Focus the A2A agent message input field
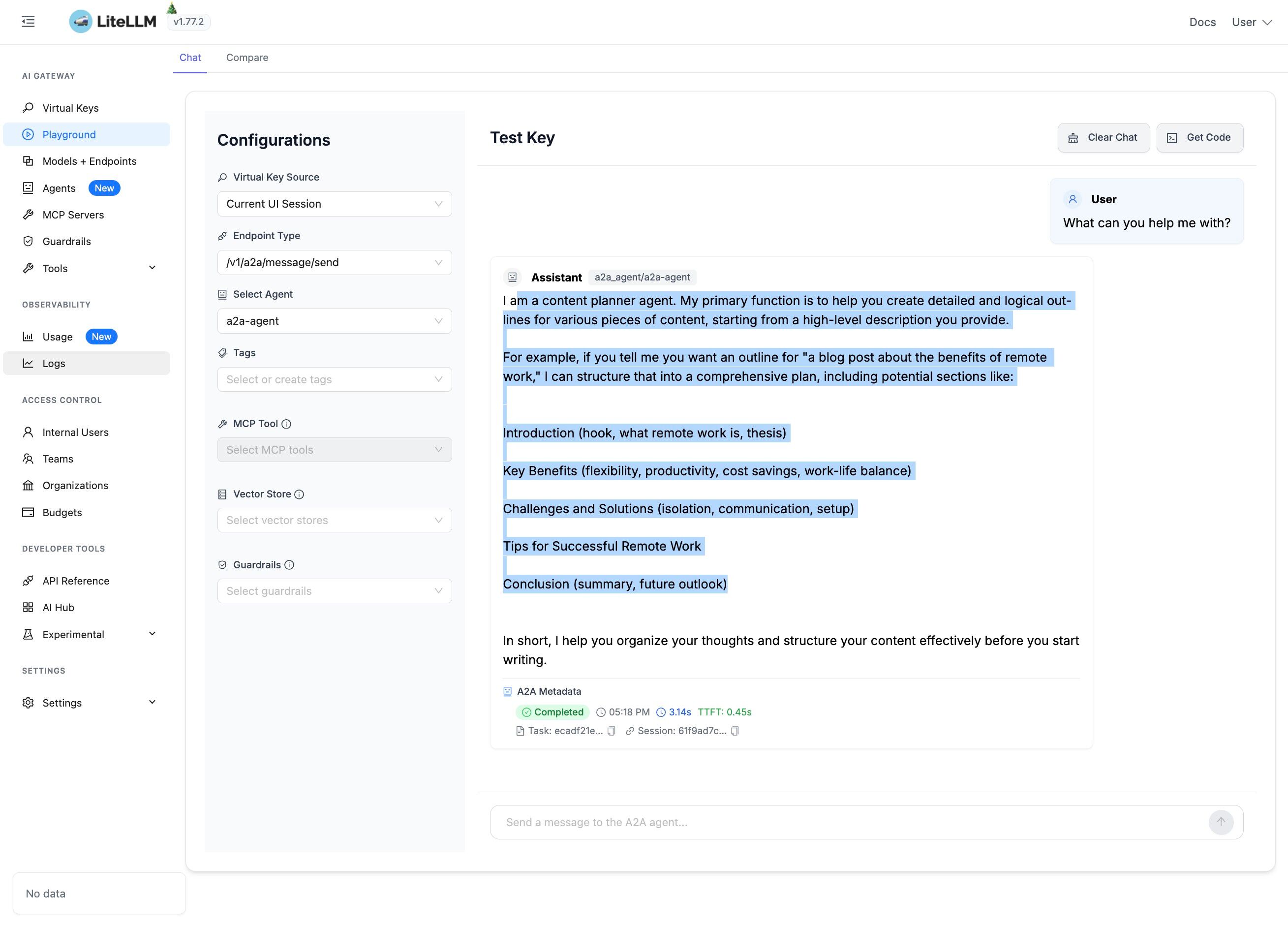 click(846, 822)
